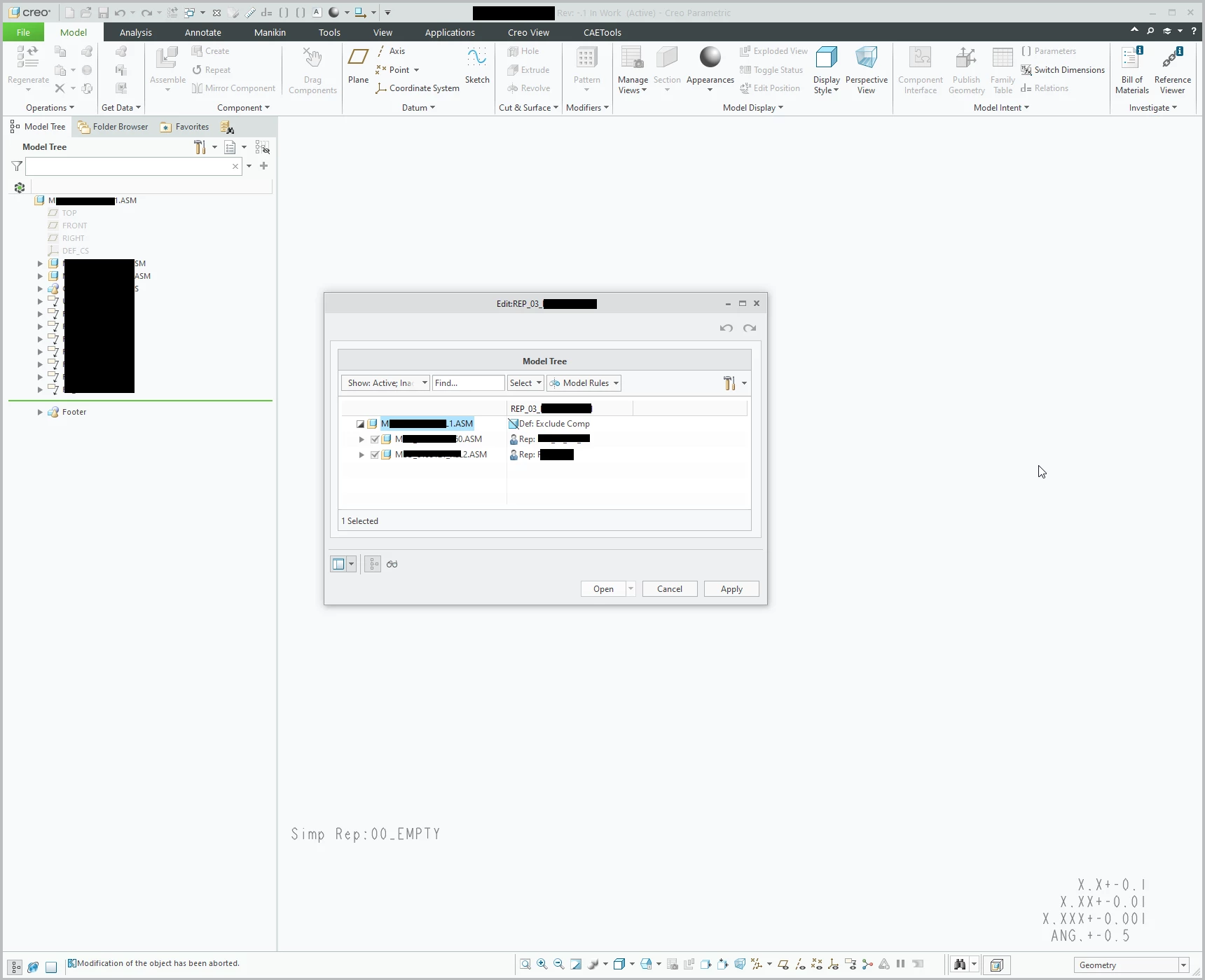This screenshot has width=1205, height=980.
Task: Click the binoculars search icon in the status bar
Action: [959, 965]
